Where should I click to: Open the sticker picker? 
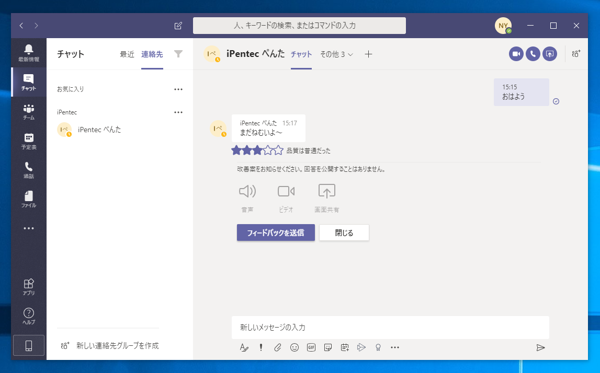click(328, 347)
